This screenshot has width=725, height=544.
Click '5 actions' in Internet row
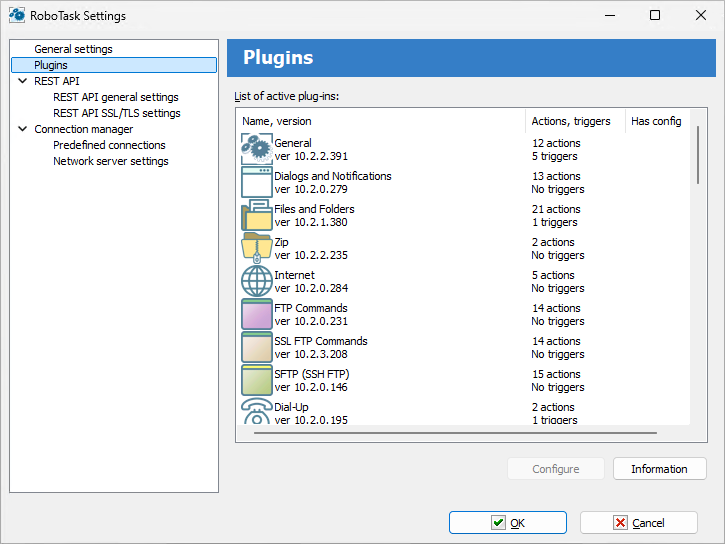coord(553,275)
